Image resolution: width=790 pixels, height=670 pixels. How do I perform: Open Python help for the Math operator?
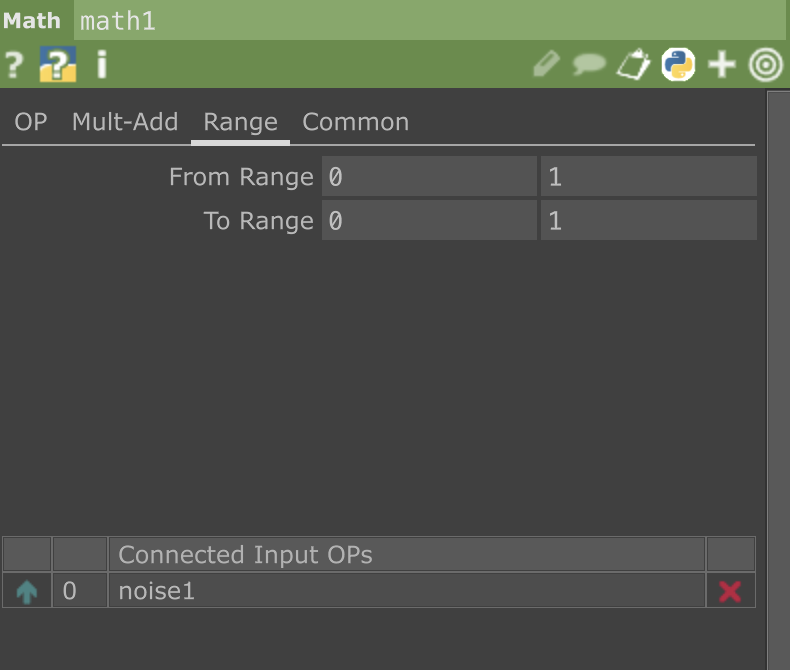click(57, 66)
